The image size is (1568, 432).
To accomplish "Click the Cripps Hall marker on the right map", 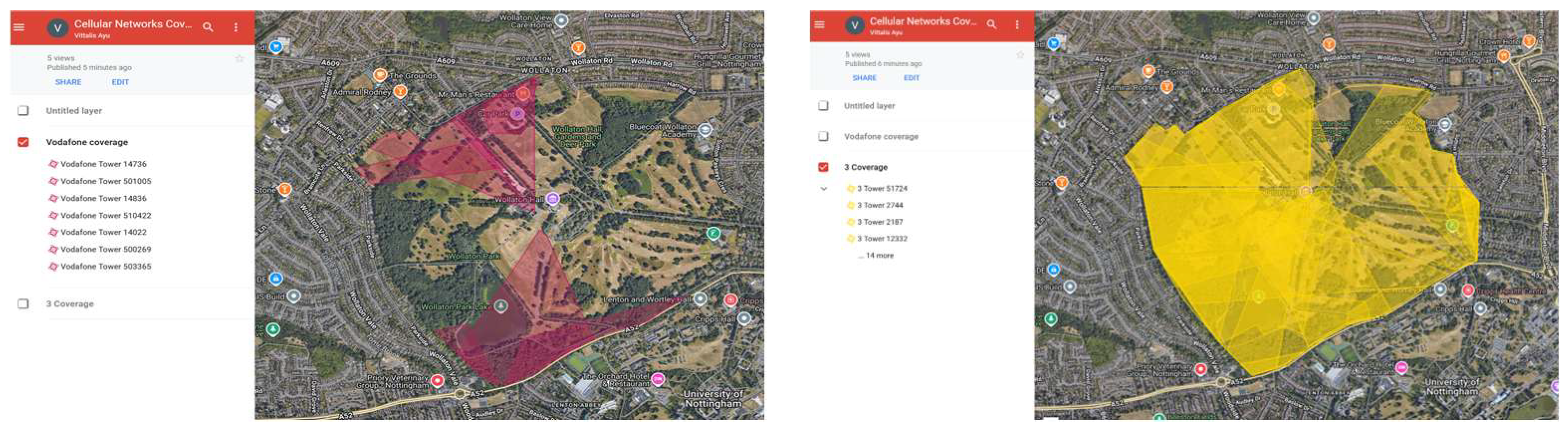I will point(1480,308).
